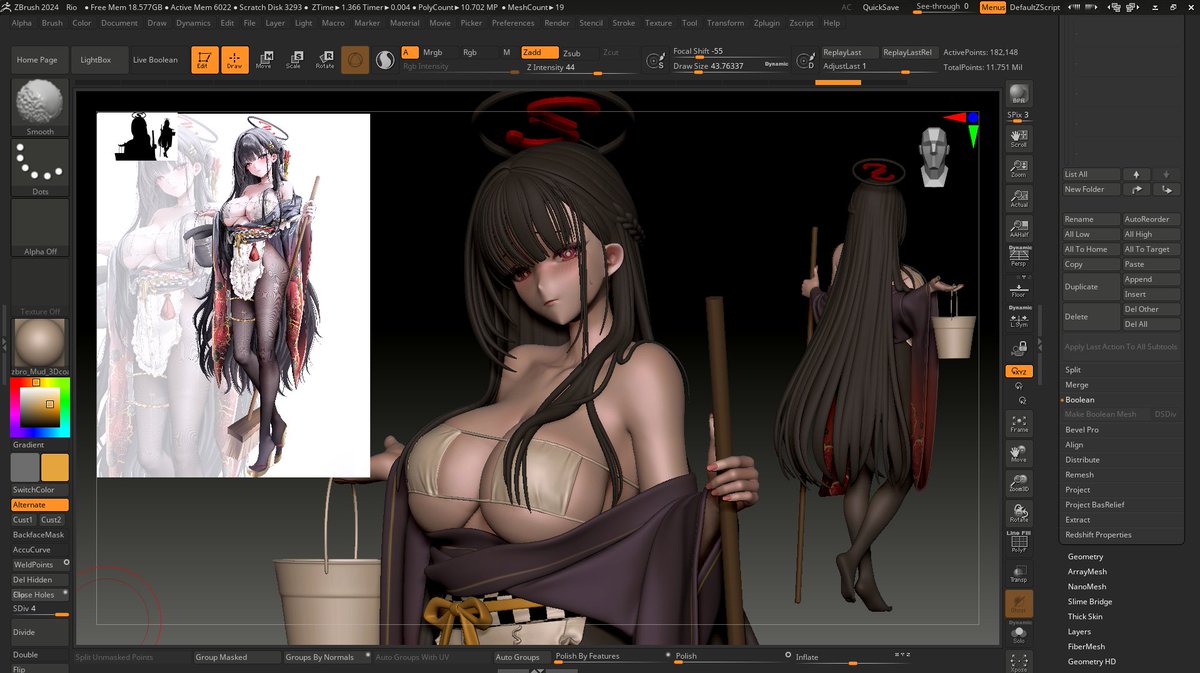Open the Brush menu
Screen dimensions: 1200x673
pyautogui.click(x=52, y=22)
